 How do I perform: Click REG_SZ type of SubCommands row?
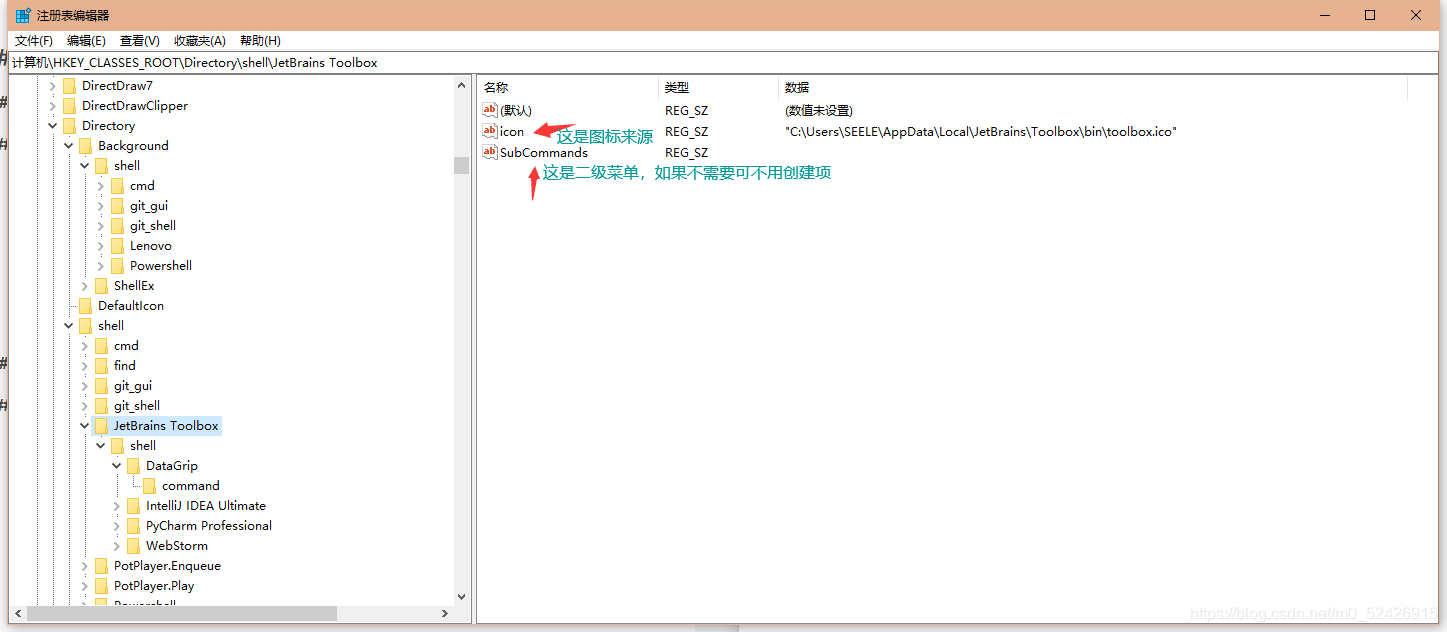click(x=686, y=152)
